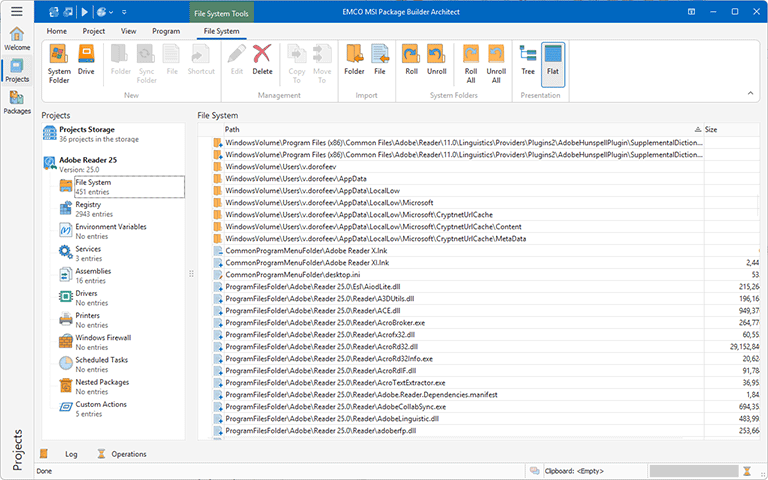This screenshot has width=768, height=480.
Task: Click the Delete icon in Management
Action: 262,62
